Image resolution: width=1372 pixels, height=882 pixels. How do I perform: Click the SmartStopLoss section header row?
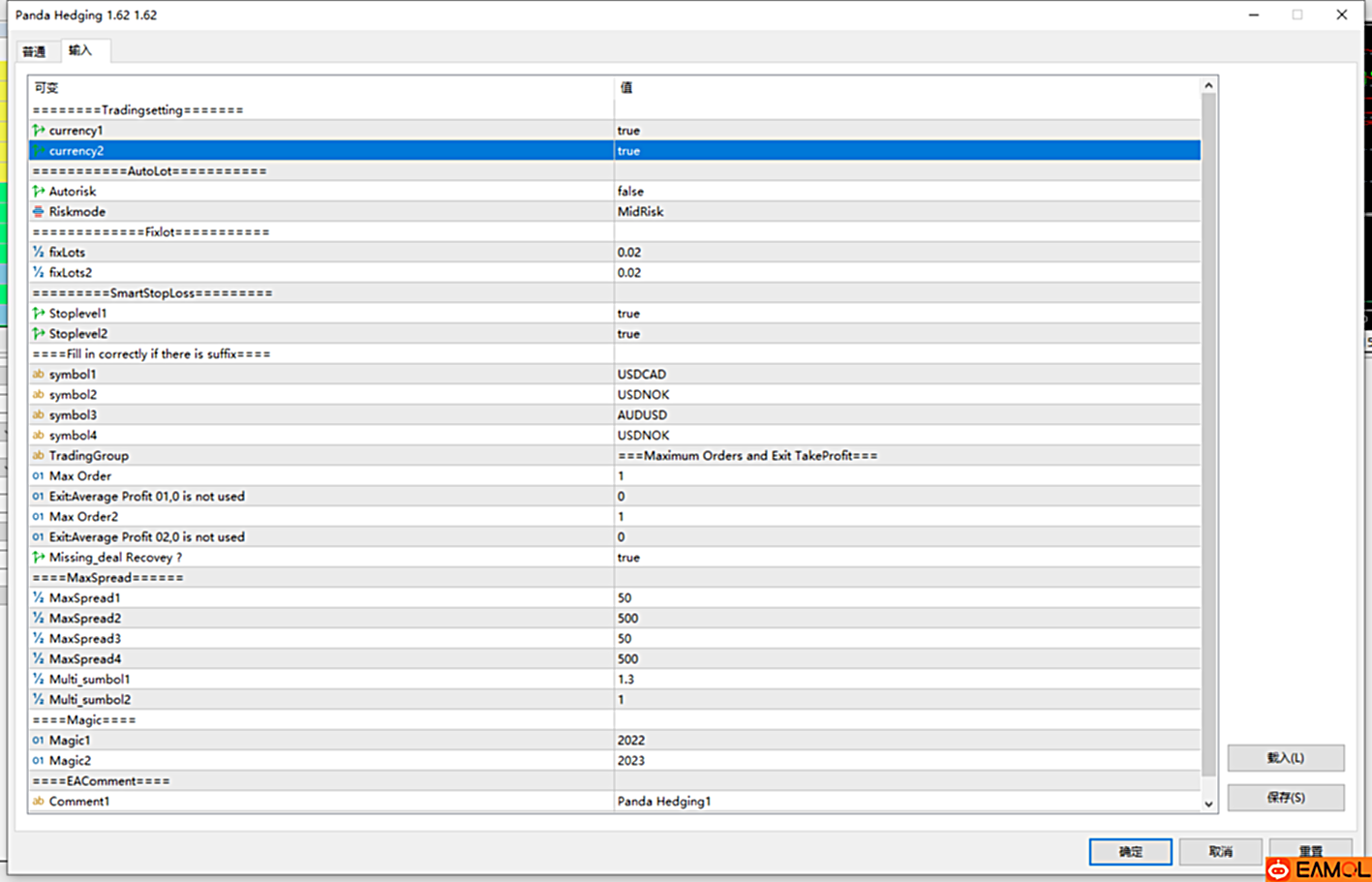tap(615, 292)
